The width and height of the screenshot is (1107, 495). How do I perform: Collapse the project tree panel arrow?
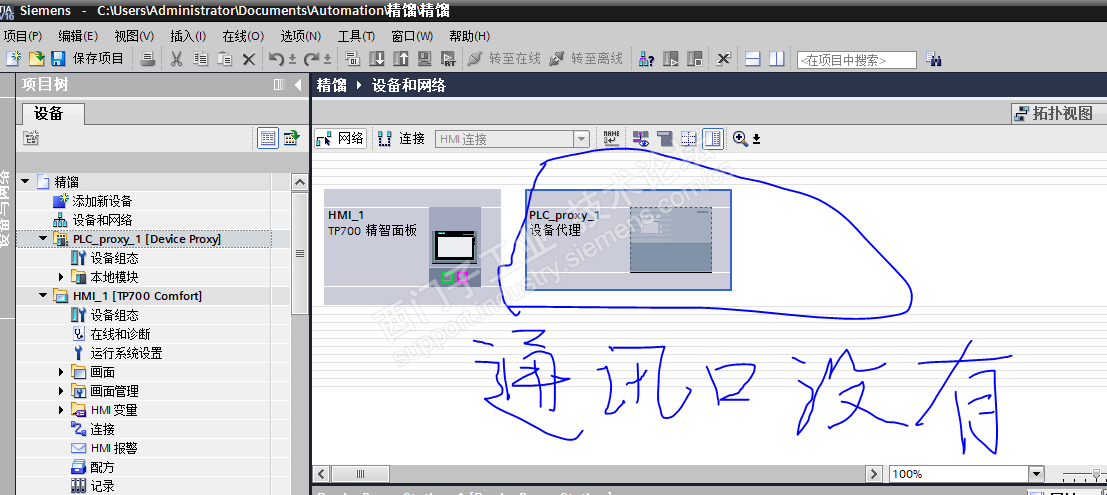pyautogui.click(x=298, y=85)
